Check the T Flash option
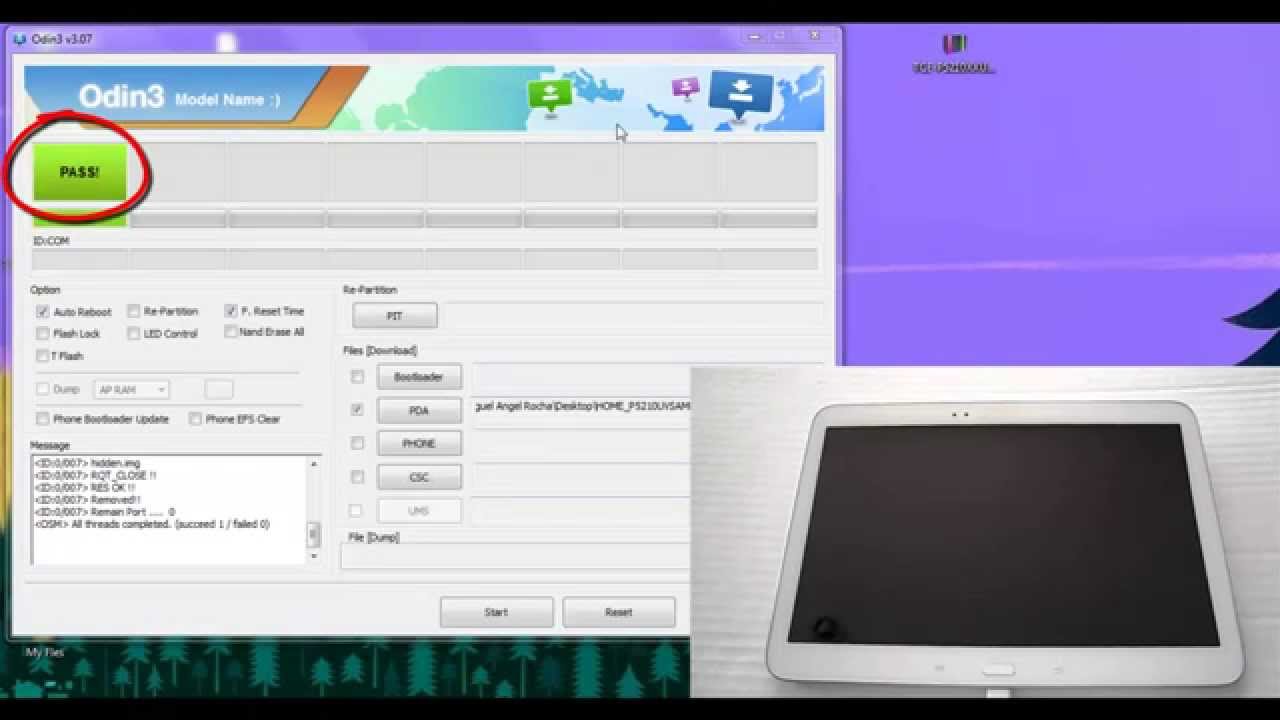This screenshot has width=1280, height=720. pos(43,356)
